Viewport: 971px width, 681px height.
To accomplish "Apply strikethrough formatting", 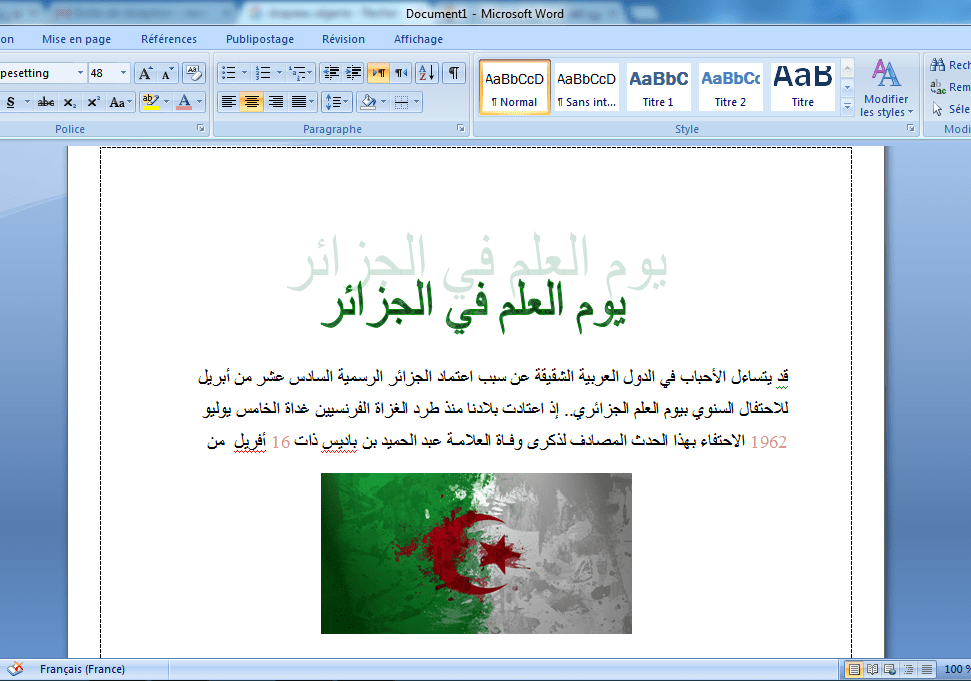I will [46, 102].
